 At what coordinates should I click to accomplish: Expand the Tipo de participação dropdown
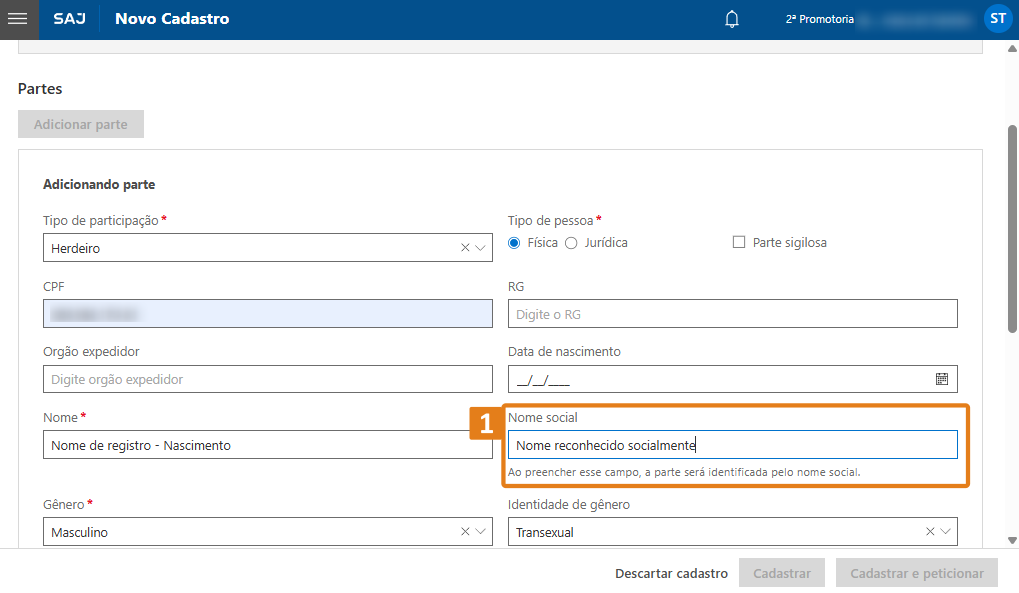481,248
